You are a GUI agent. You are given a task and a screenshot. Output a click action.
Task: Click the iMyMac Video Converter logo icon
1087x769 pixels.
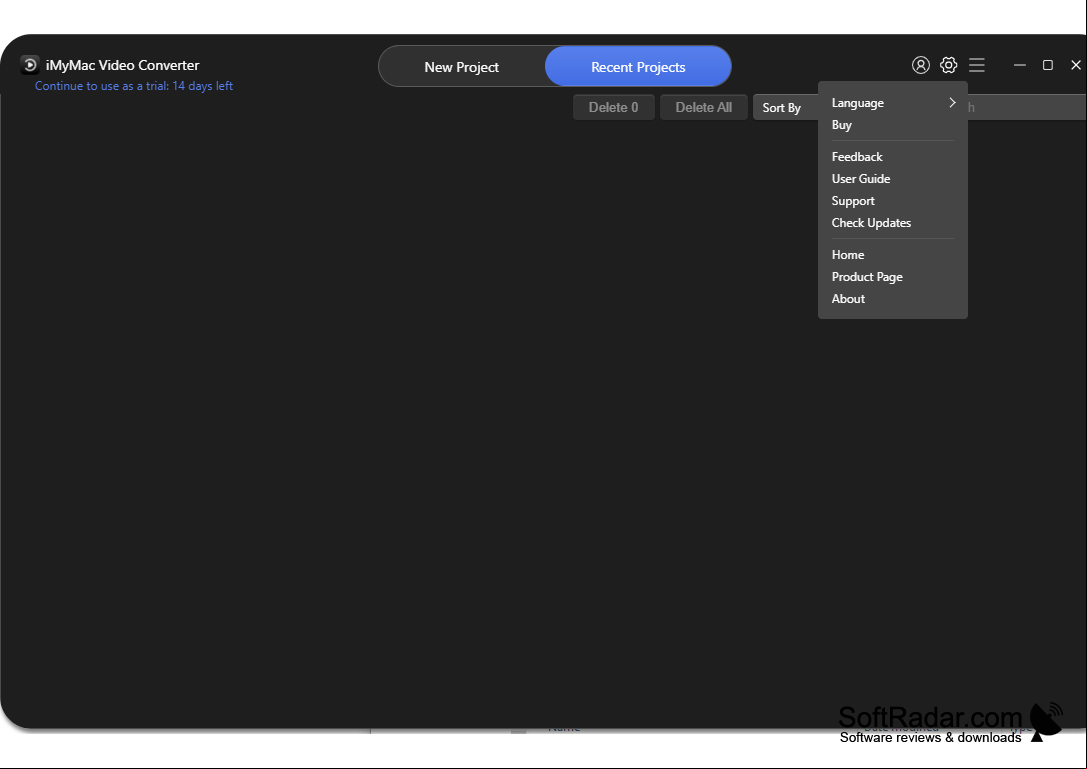click(30, 64)
